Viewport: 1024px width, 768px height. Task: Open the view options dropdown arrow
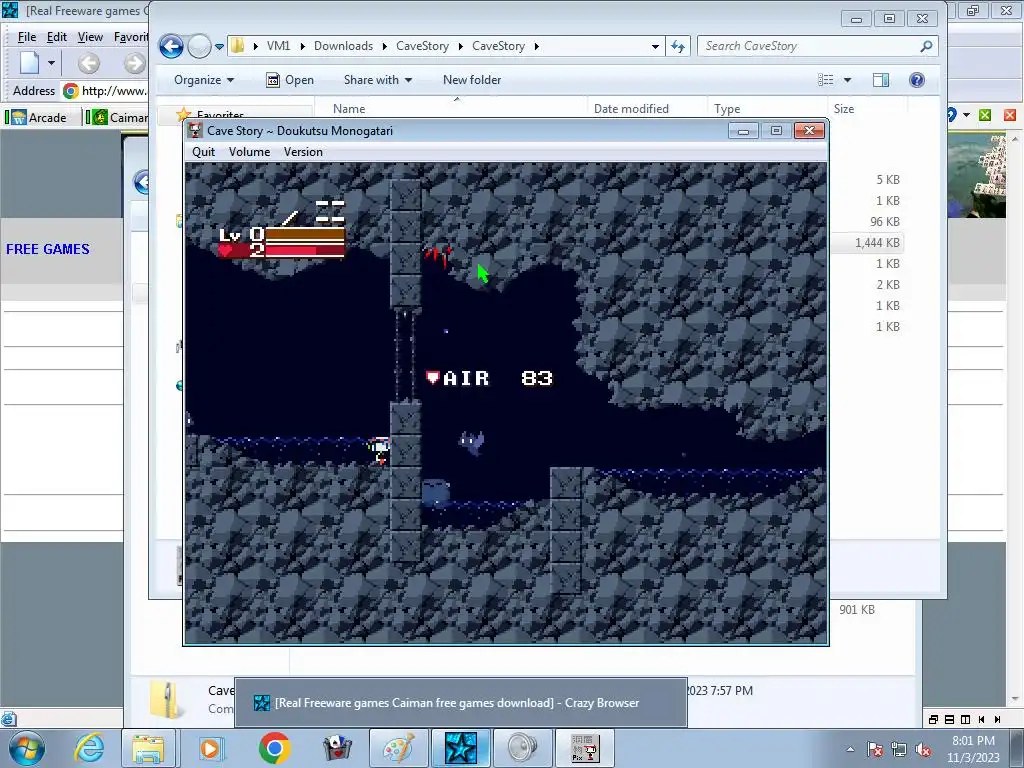pyautogui.click(x=847, y=80)
